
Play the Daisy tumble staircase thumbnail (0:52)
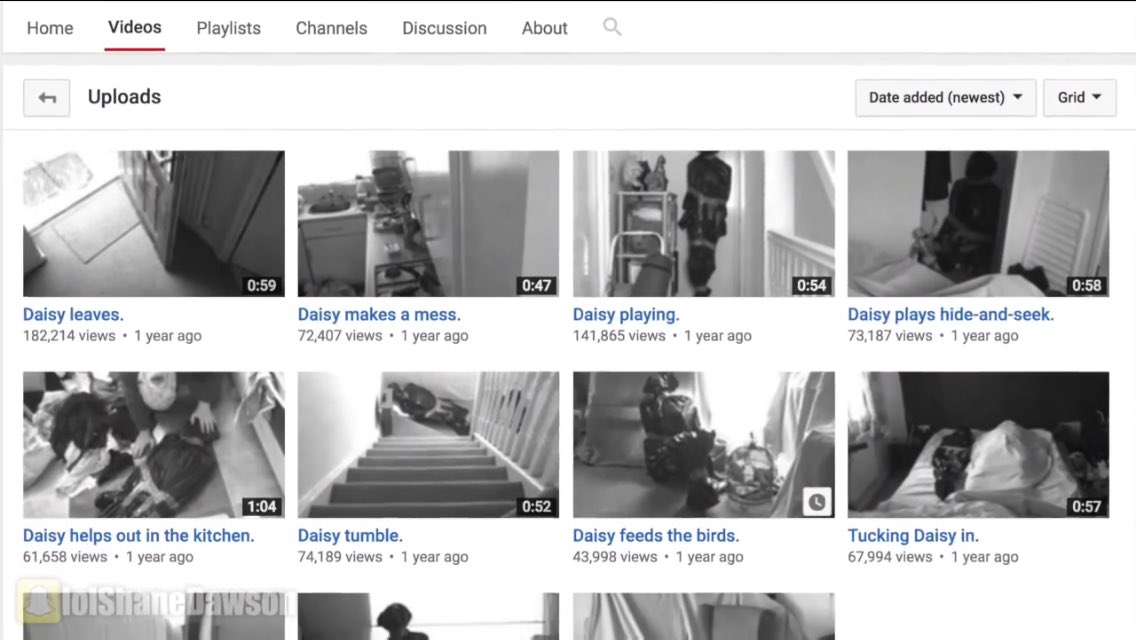[428, 444]
